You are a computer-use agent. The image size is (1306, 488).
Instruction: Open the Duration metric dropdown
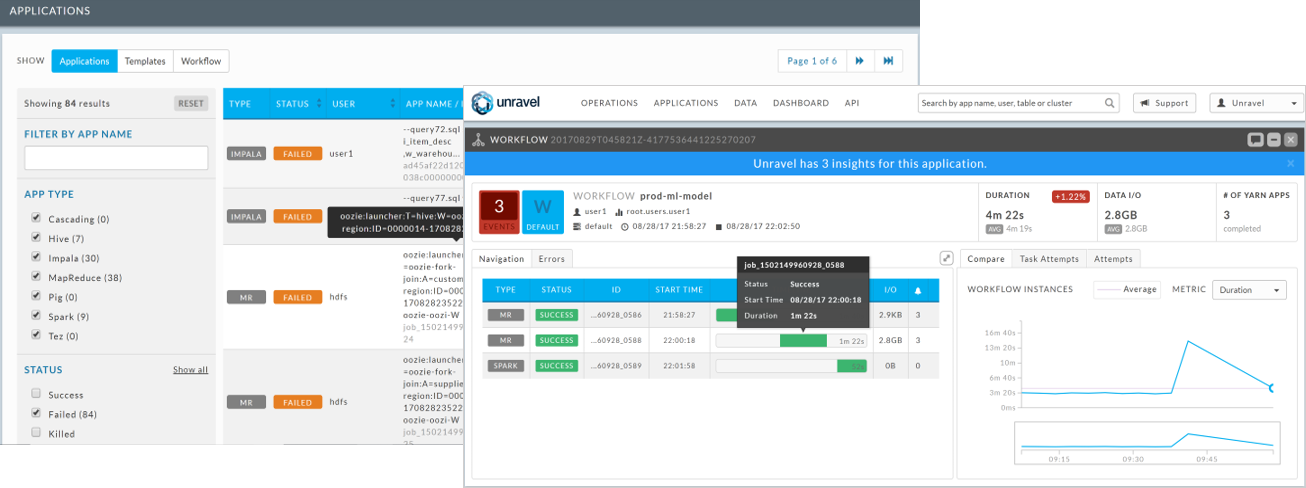click(1248, 290)
